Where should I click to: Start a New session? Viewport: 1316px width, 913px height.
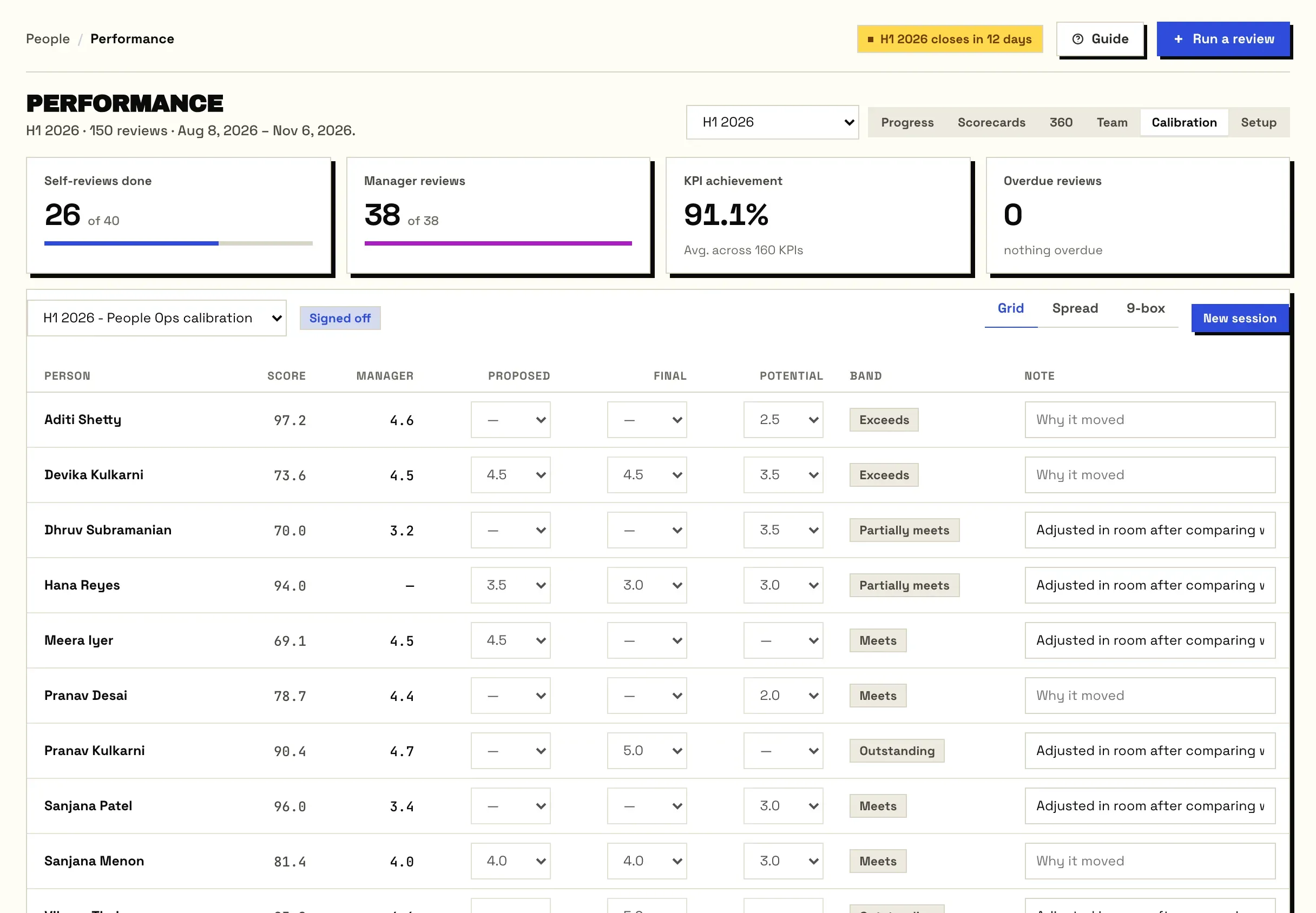[1239, 318]
